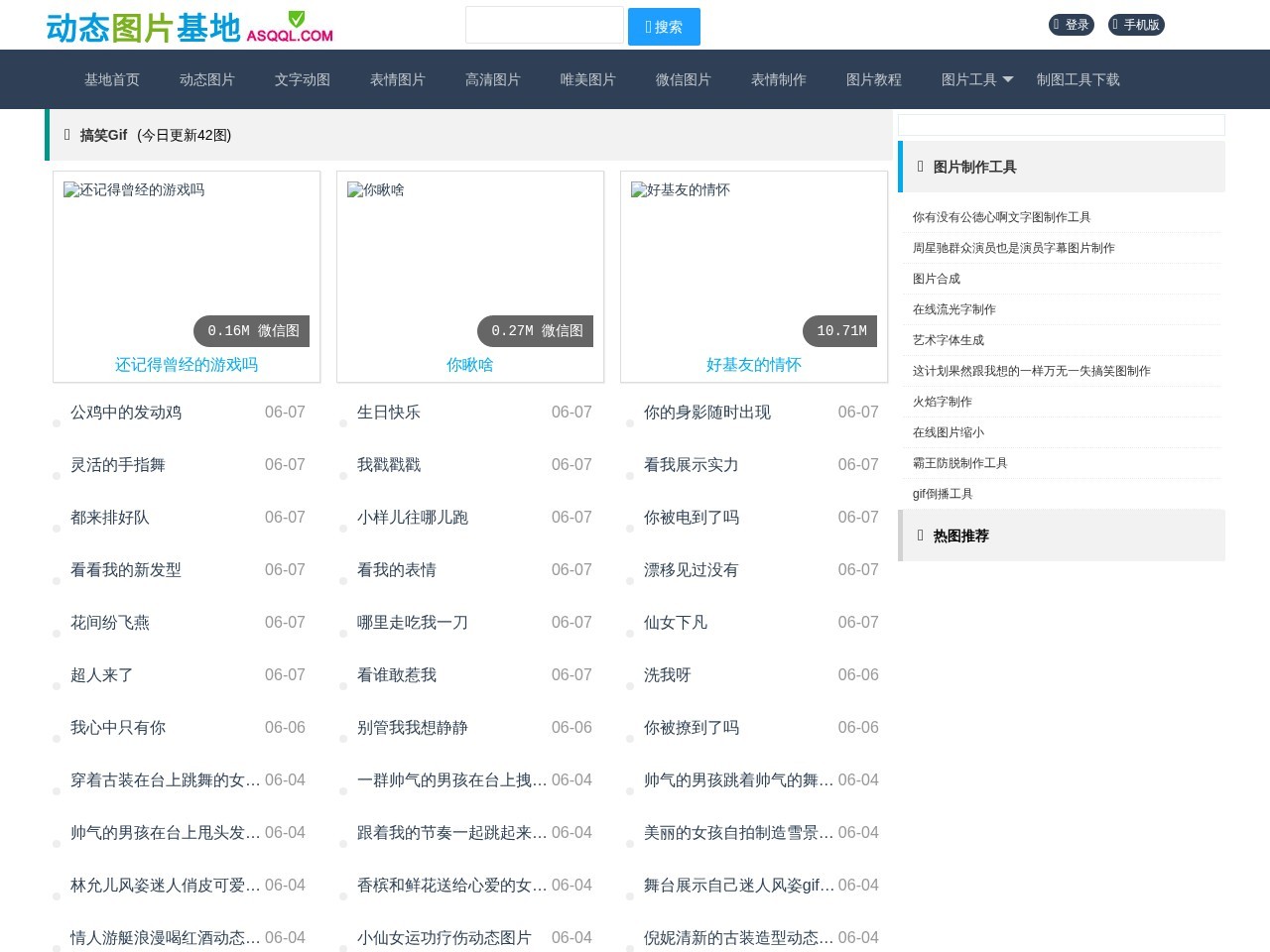Open the gif倒播工具 sidebar link

(941, 493)
